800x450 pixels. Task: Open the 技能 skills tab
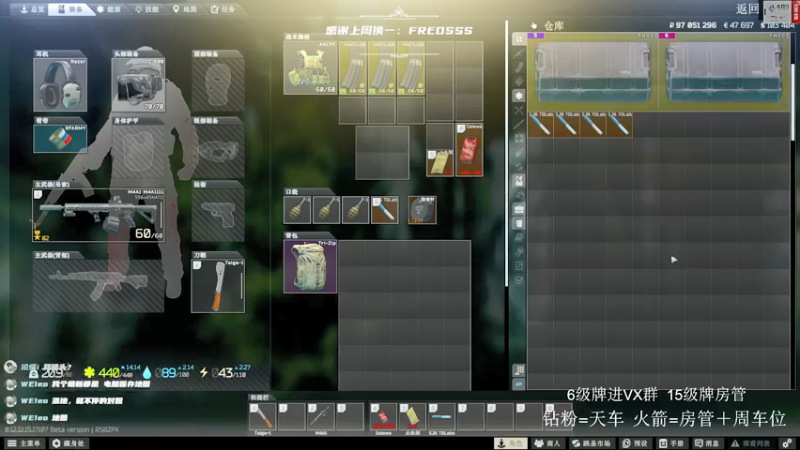pos(146,9)
